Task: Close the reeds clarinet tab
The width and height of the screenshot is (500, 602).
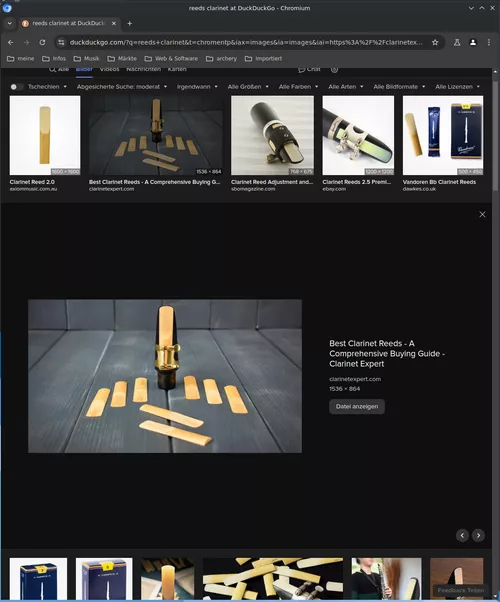Action: coord(114,23)
